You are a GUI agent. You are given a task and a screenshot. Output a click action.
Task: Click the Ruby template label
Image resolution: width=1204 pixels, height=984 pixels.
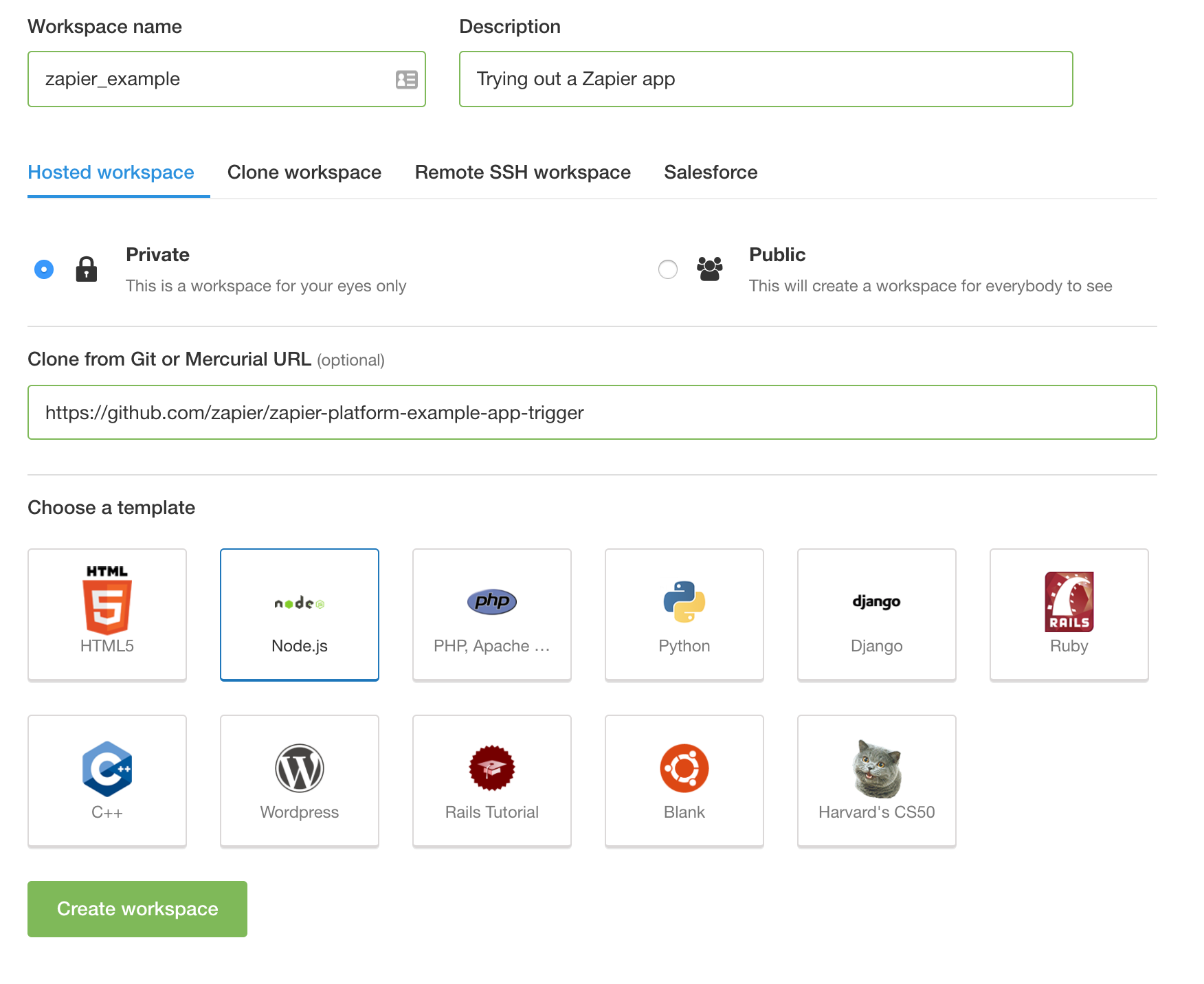1069,646
